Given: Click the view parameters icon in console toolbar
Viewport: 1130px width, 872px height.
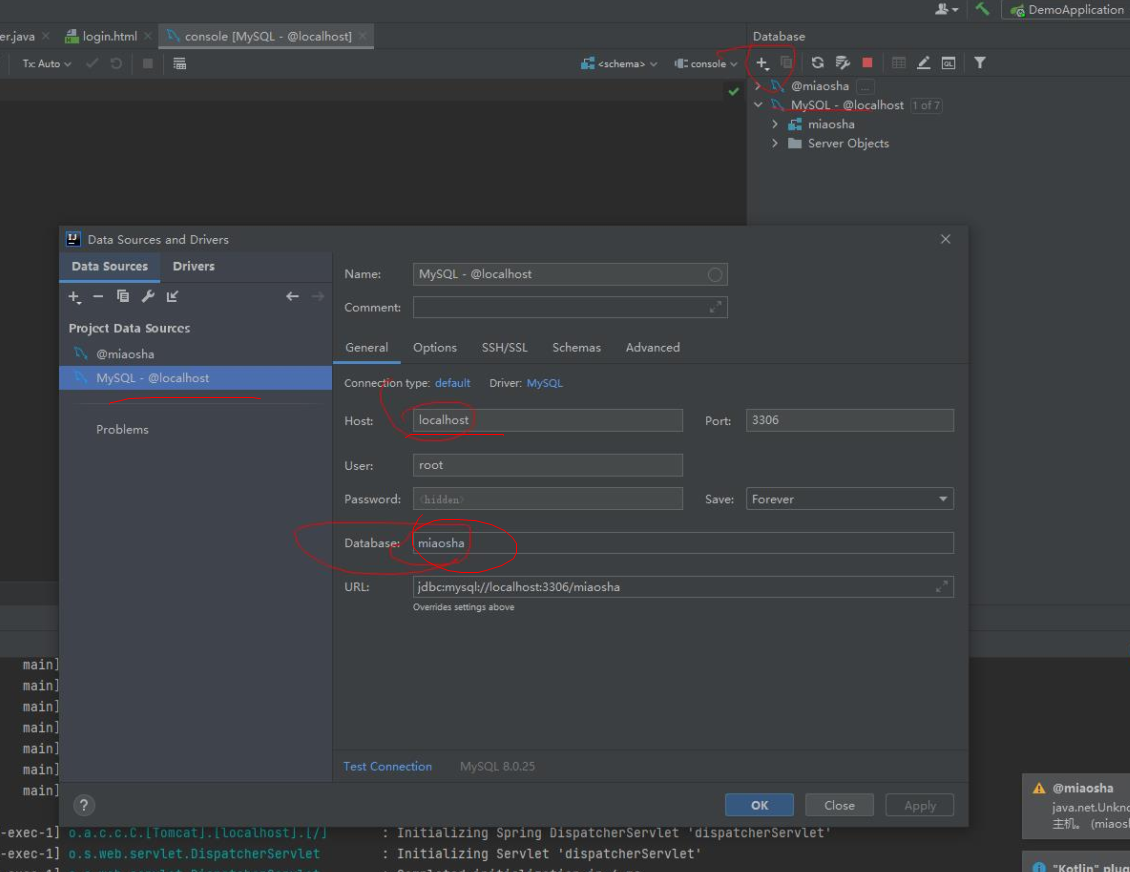Looking at the screenshot, I should click(179, 63).
